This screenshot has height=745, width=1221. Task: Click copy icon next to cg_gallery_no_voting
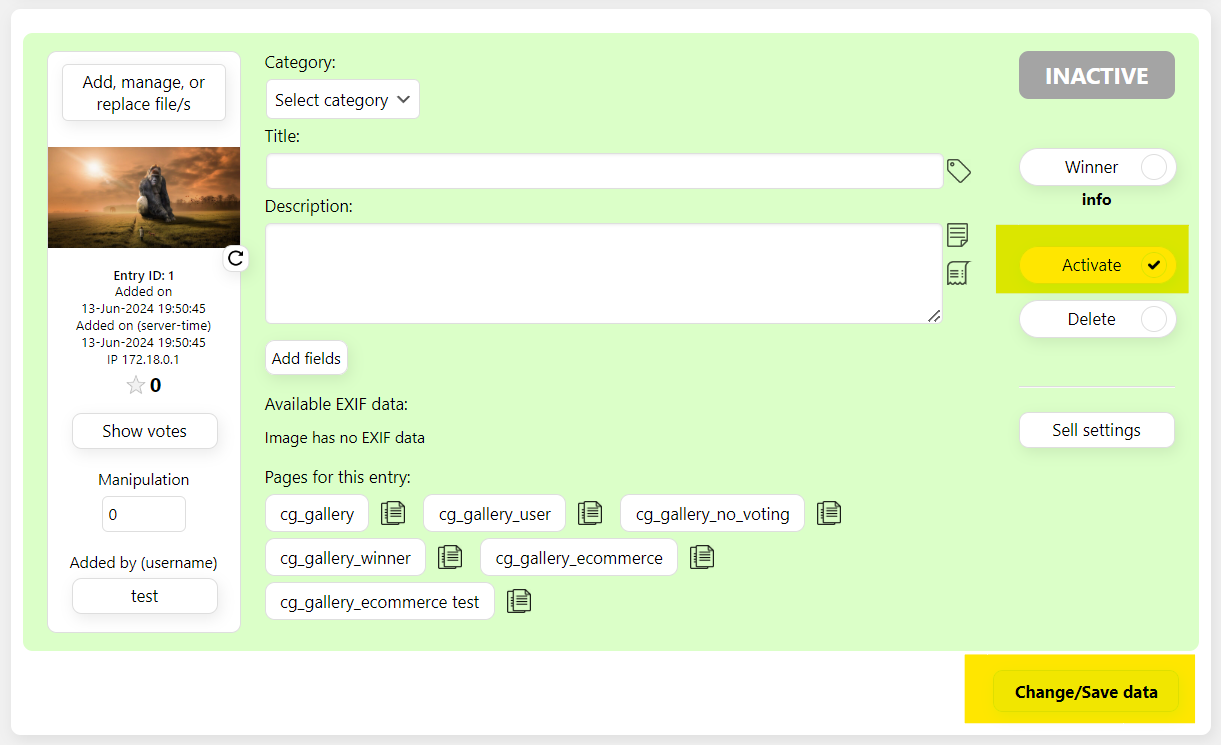[x=829, y=513]
